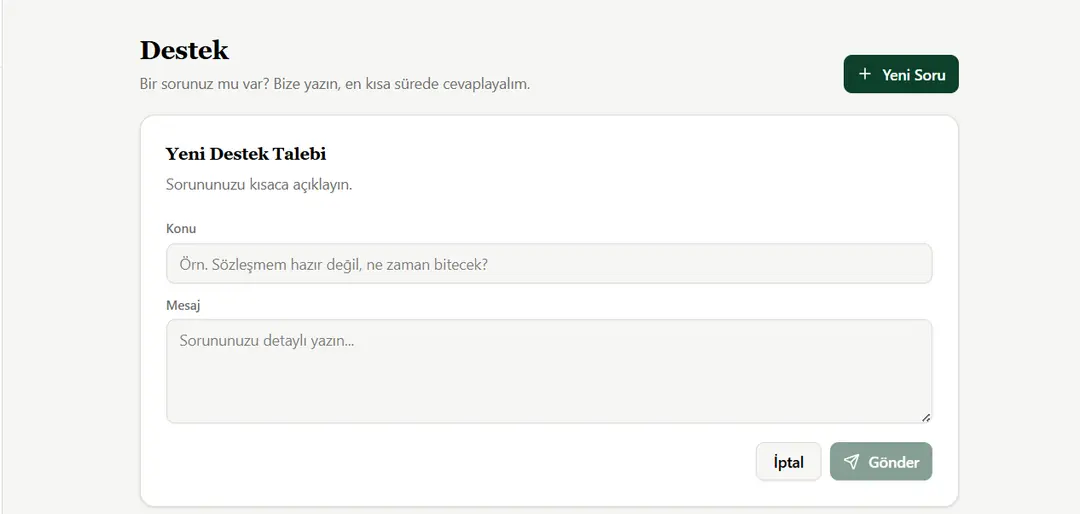
Task: Click the Konu field label
Action: click(181, 229)
